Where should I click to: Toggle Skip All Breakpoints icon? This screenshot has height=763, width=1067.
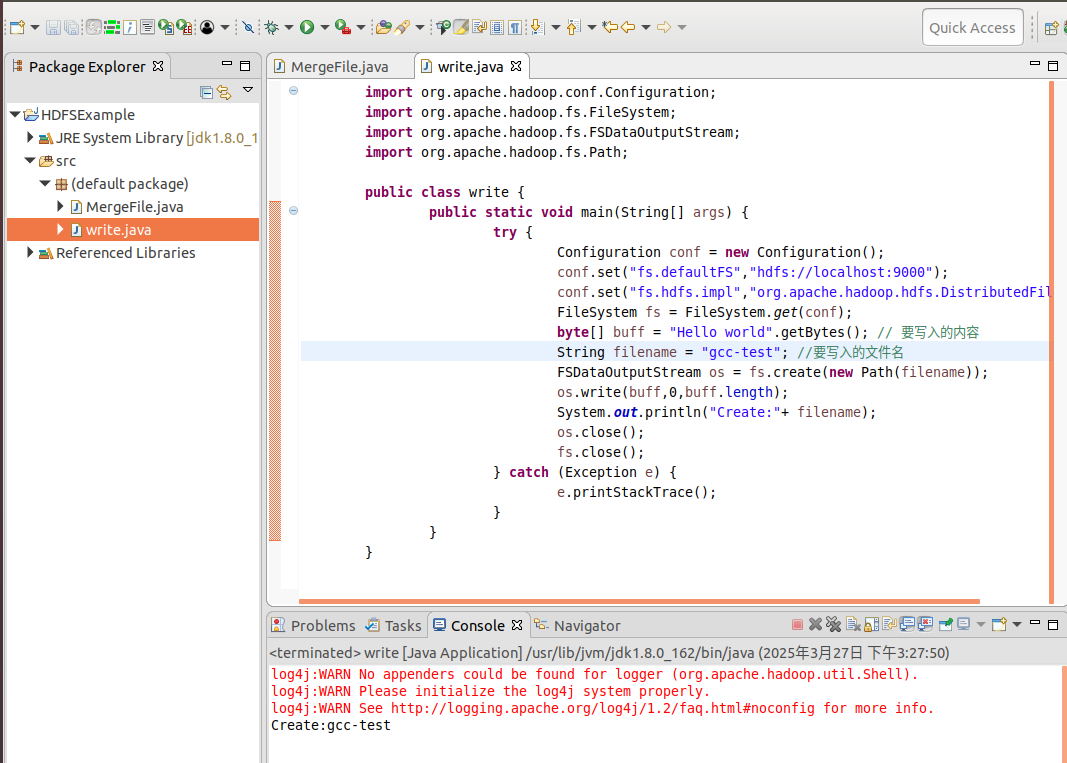coord(247,28)
